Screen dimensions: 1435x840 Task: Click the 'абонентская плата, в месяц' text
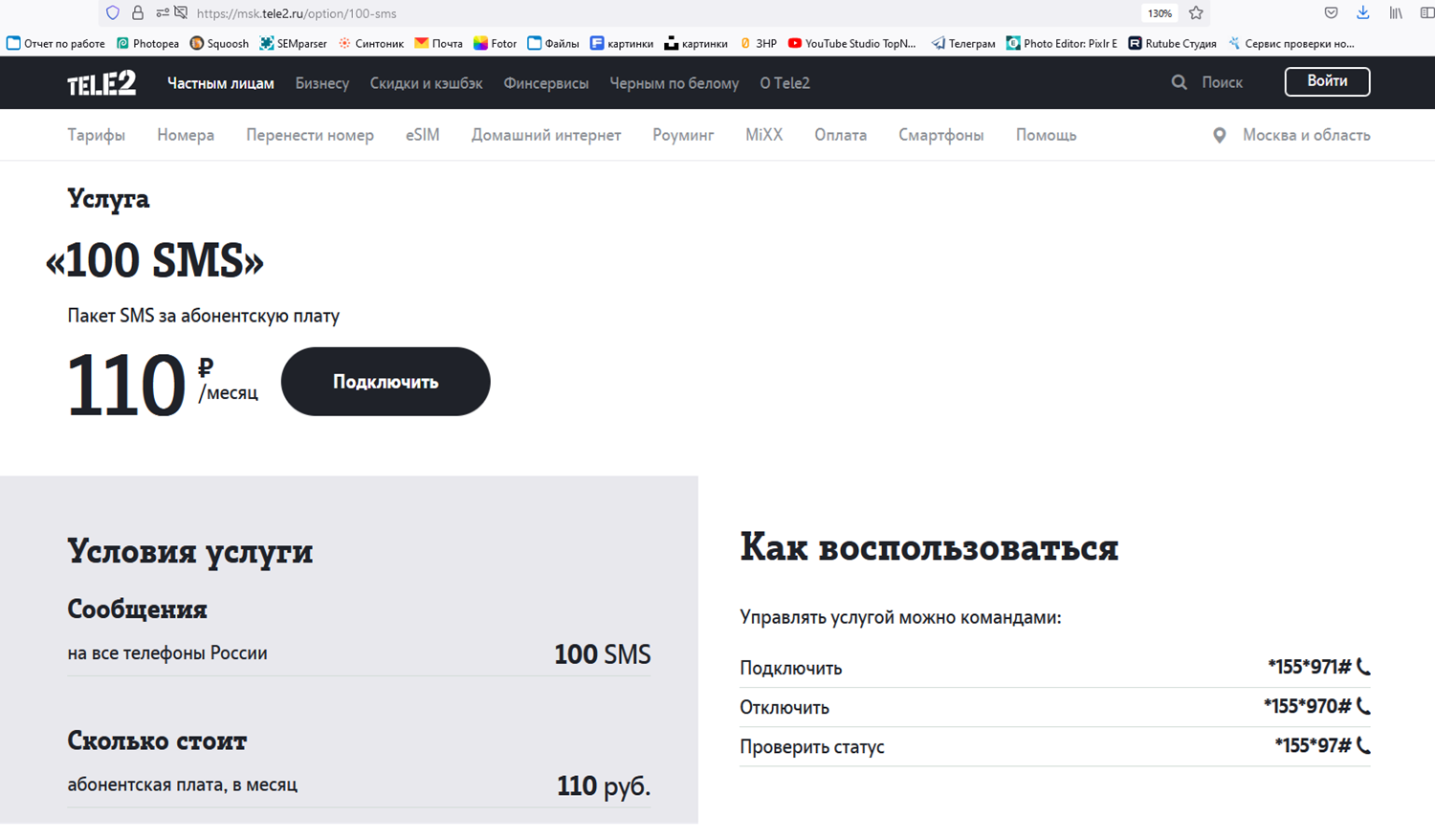183,784
